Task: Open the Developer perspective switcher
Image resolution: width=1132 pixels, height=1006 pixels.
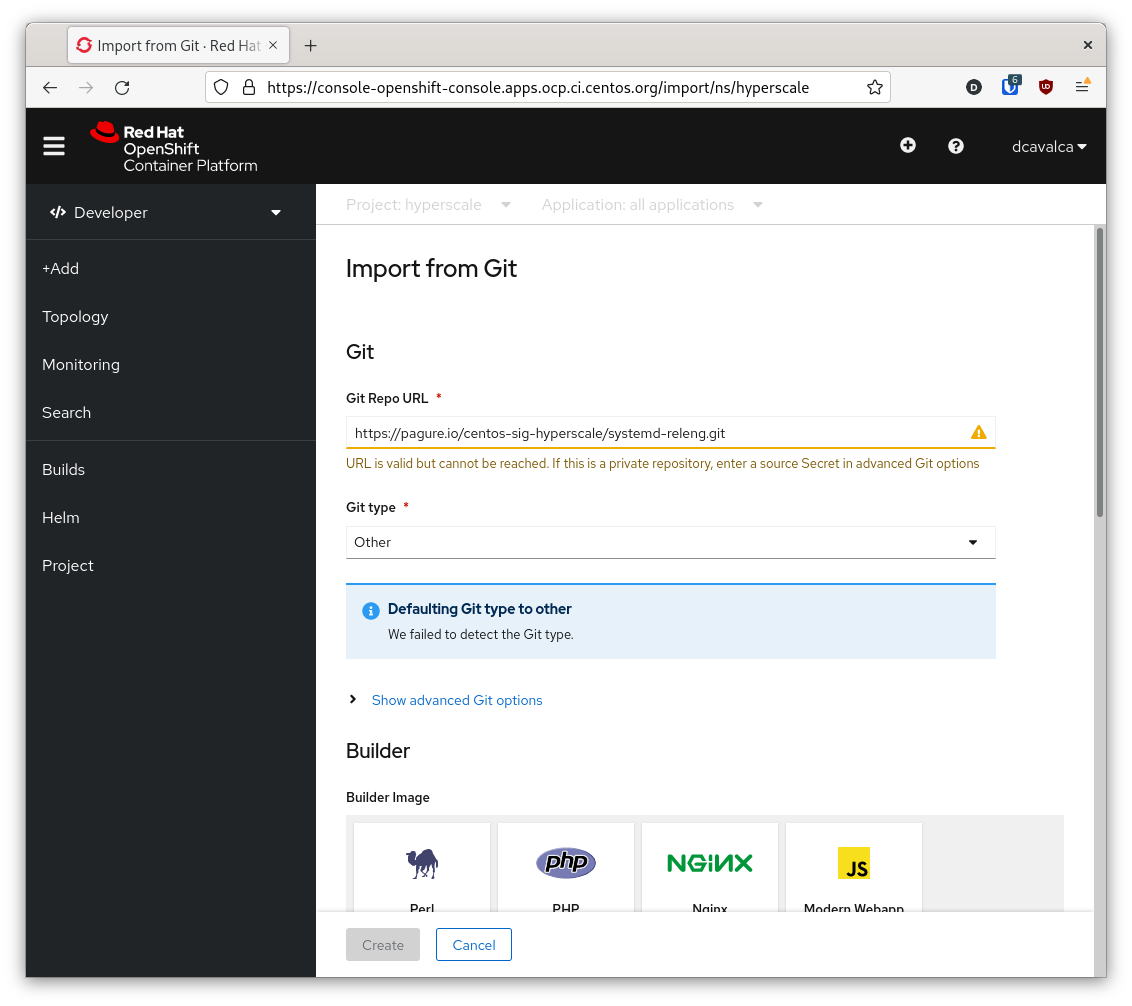Action: click(x=165, y=212)
